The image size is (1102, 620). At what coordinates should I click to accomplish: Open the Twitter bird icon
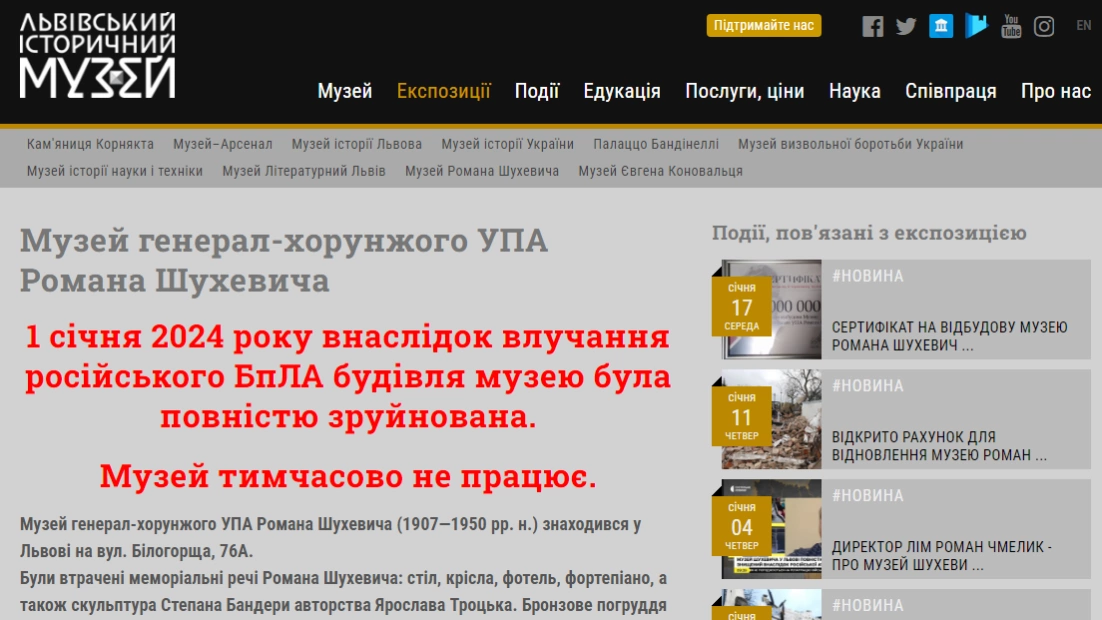906,26
